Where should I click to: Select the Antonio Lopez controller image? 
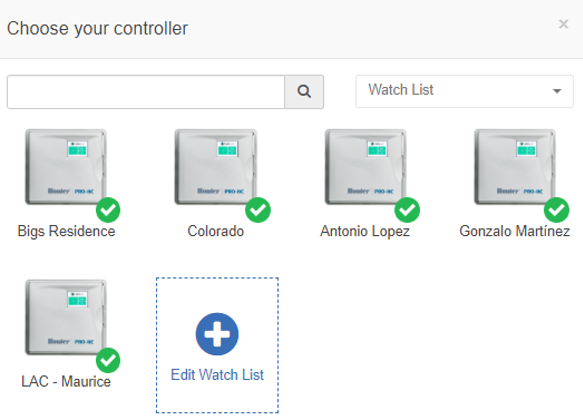(365, 167)
